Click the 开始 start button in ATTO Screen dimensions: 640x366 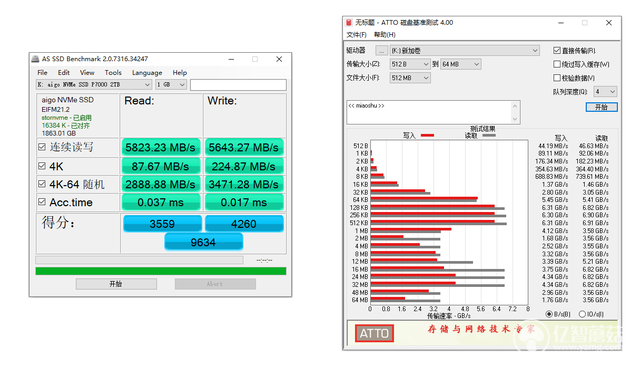pyautogui.click(x=602, y=107)
